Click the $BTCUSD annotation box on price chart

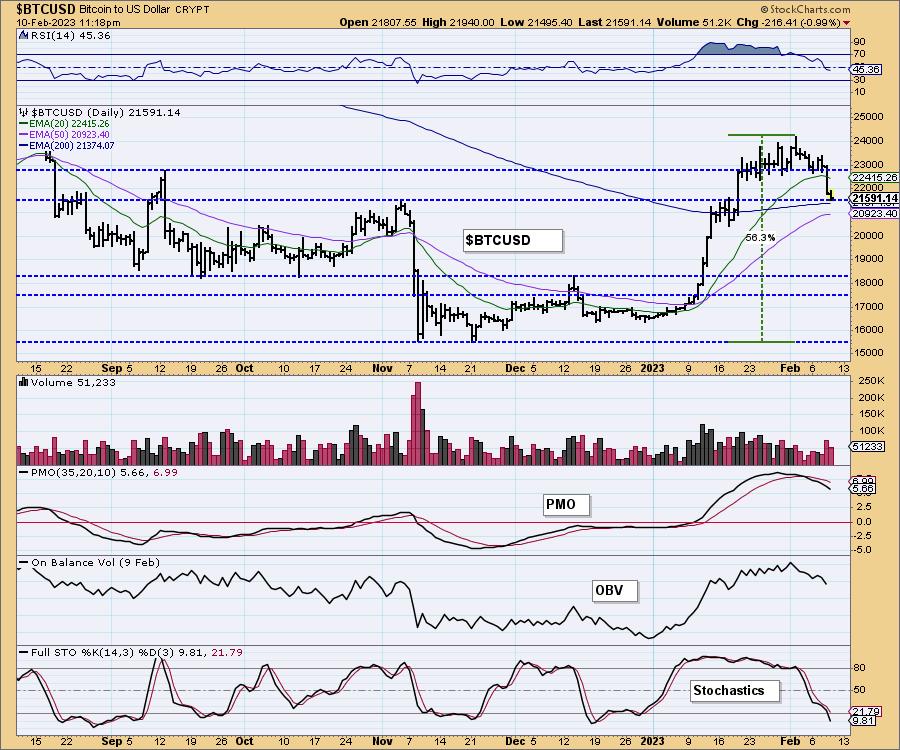(x=513, y=240)
